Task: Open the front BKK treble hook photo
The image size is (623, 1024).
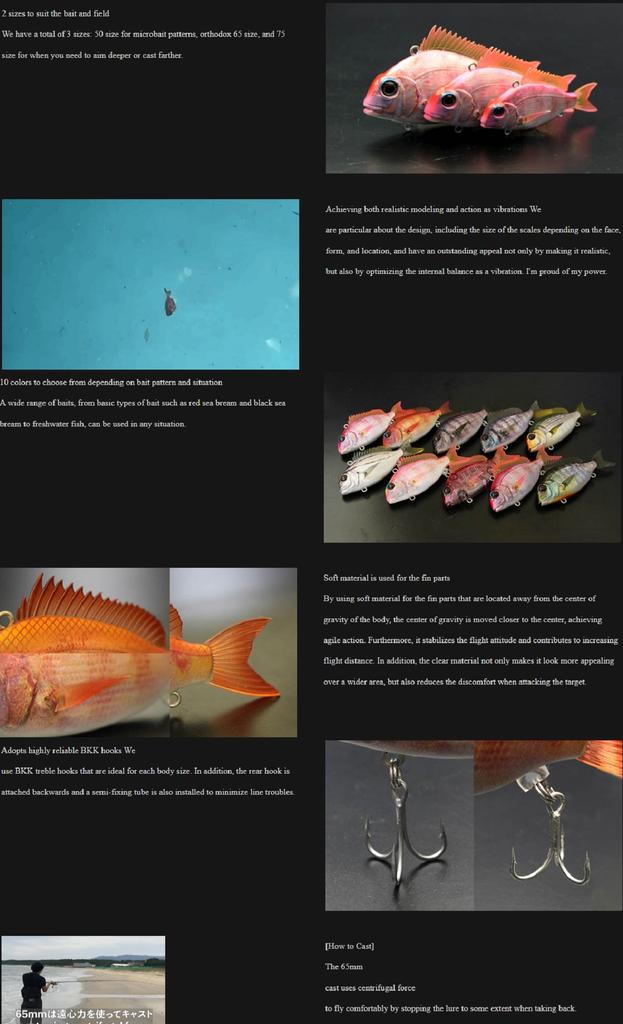Action: coord(399,825)
